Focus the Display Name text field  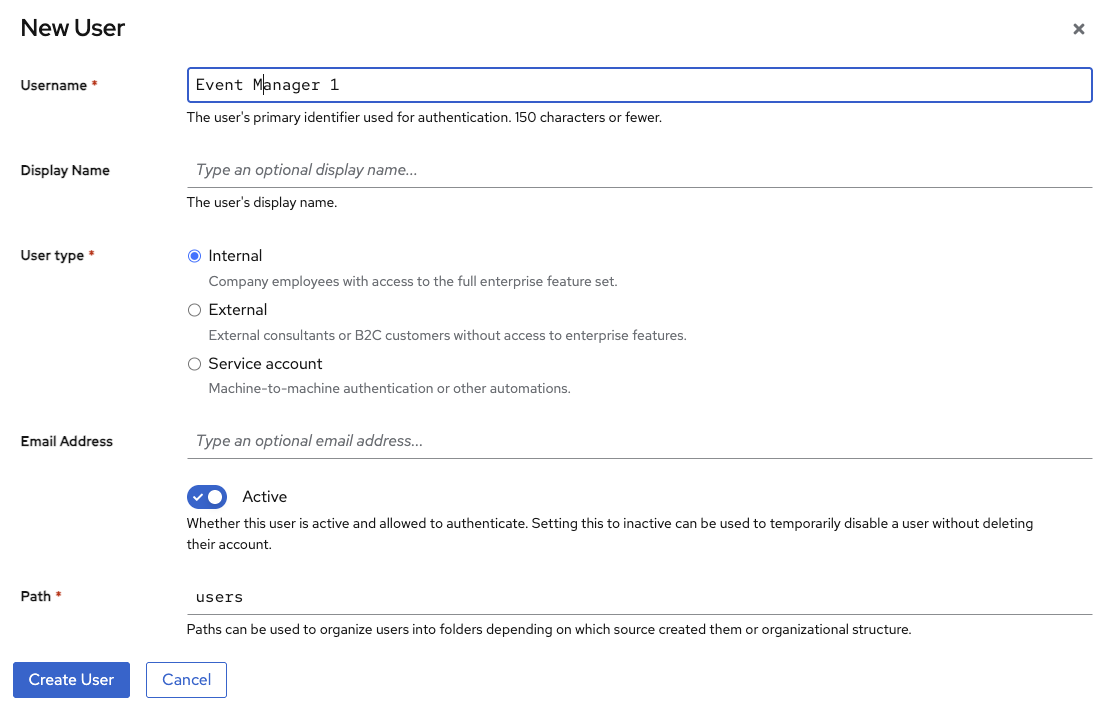pos(638,170)
